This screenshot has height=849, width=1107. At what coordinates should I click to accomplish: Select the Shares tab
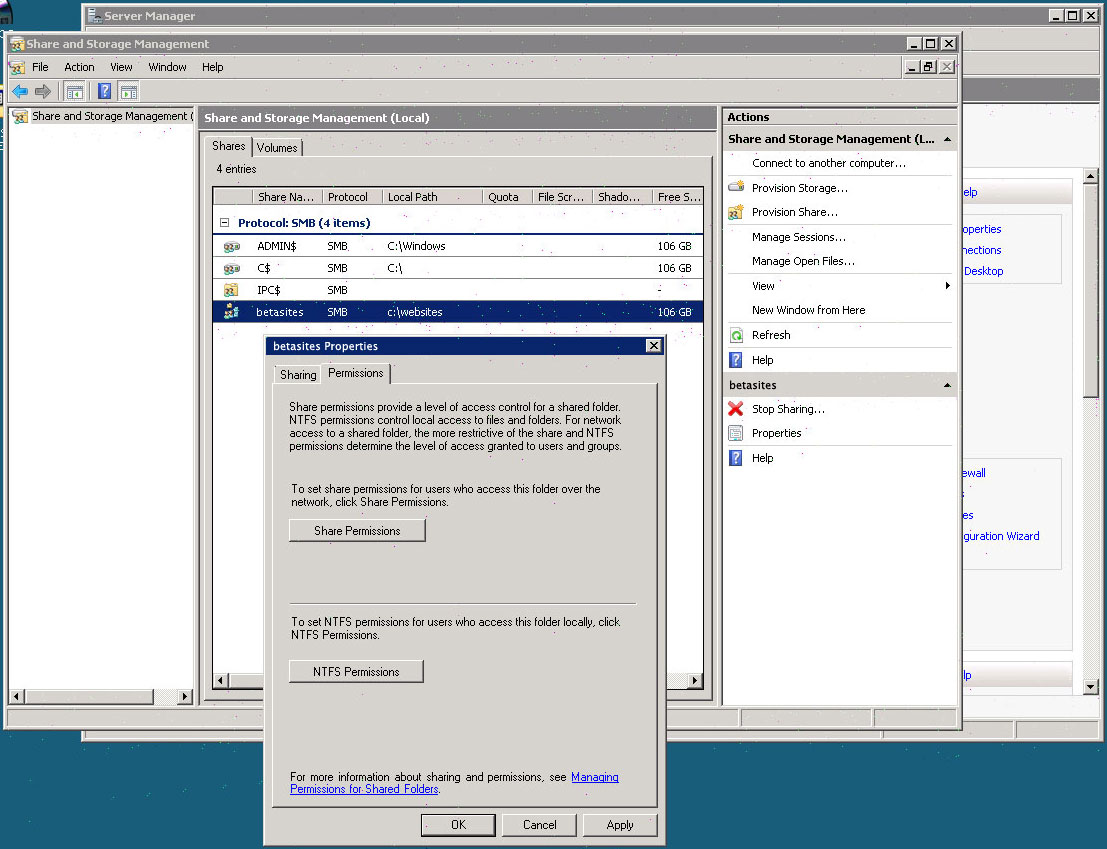click(x=229, y=146)
